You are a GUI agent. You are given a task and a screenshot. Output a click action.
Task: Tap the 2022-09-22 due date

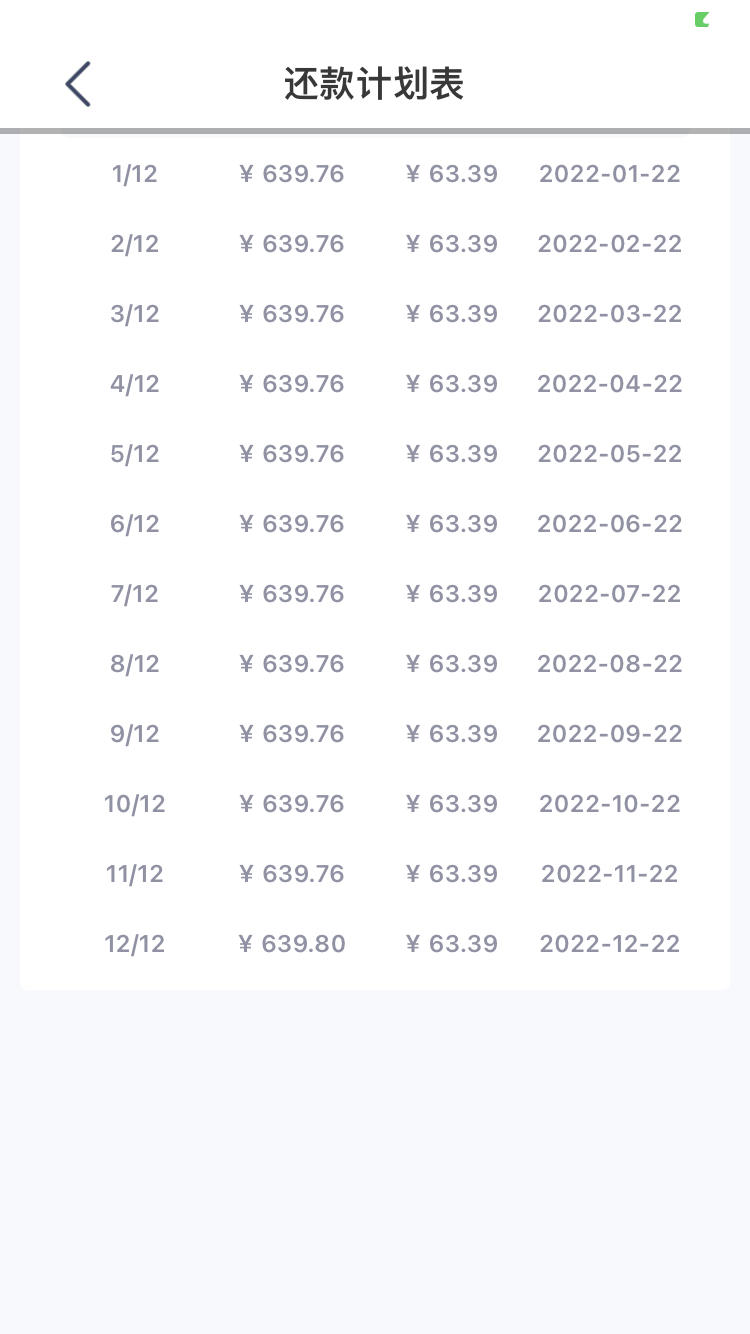(x=610, y=734)
